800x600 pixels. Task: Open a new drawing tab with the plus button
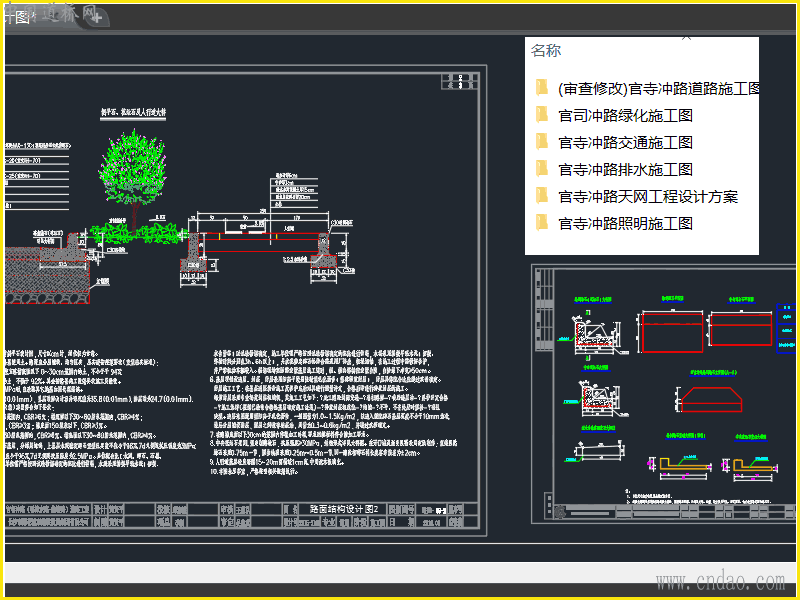[97, 18]
